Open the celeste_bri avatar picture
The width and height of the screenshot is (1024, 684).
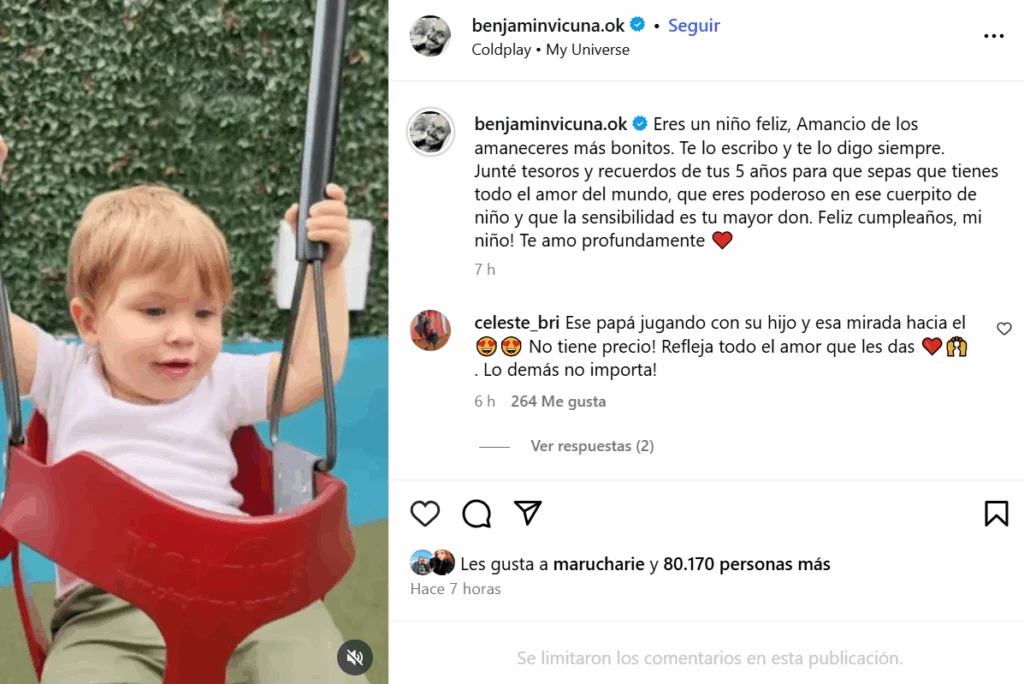click(430, 331)
